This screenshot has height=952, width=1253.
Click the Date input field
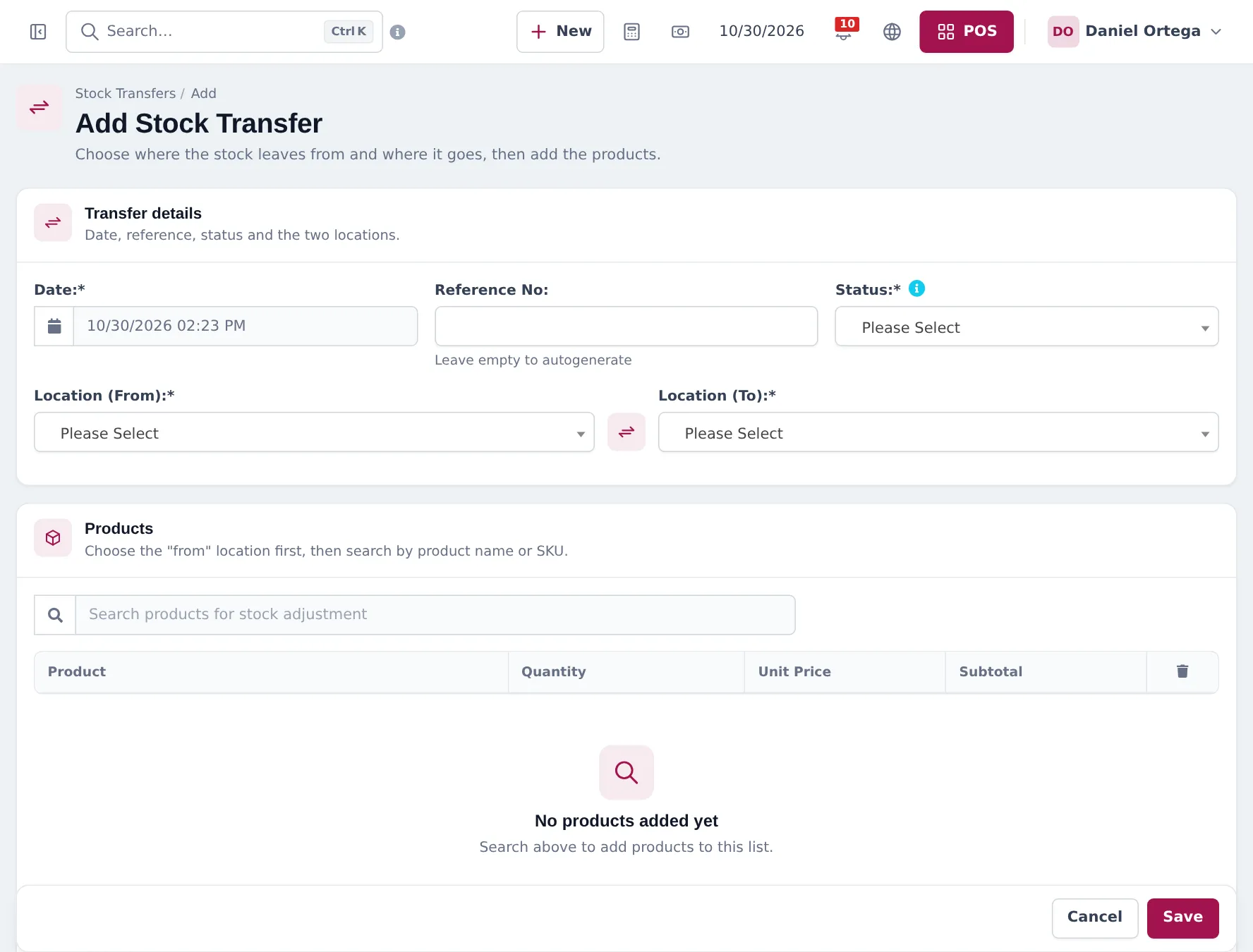[x=246, y=326]
